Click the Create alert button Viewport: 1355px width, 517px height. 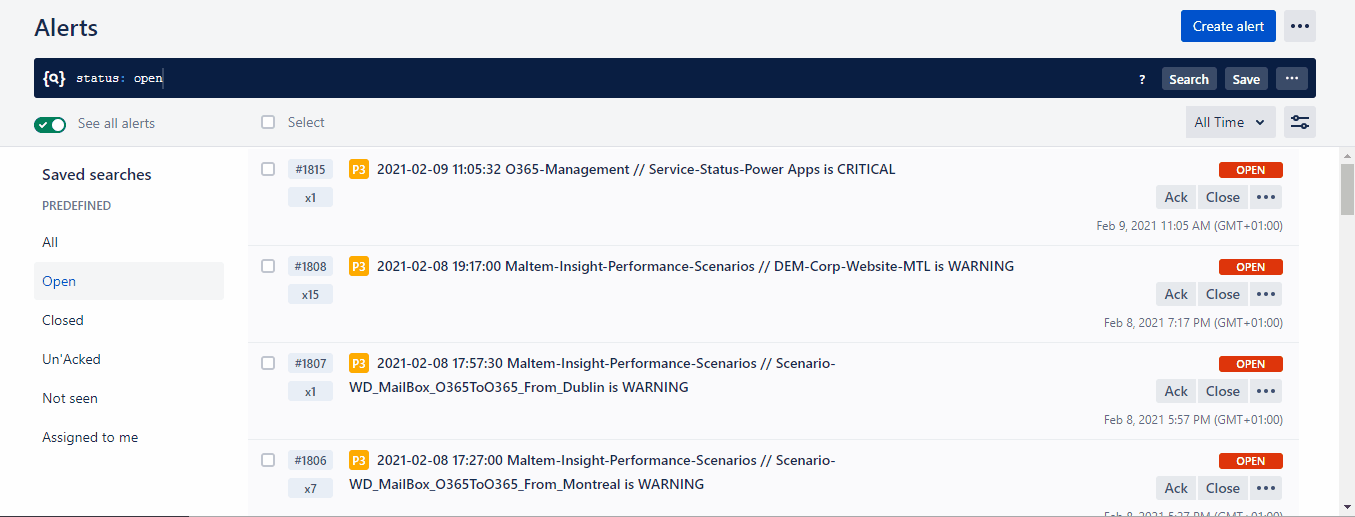[1228, 26]
